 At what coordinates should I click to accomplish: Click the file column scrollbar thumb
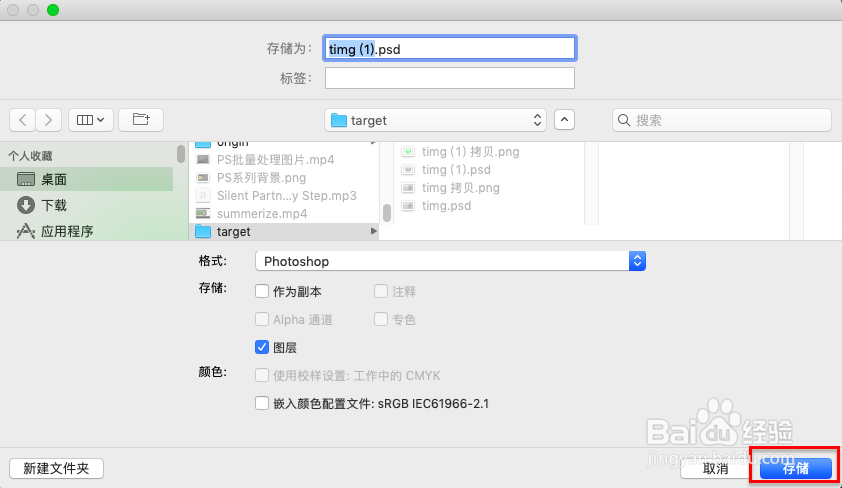tap(387, 213)
